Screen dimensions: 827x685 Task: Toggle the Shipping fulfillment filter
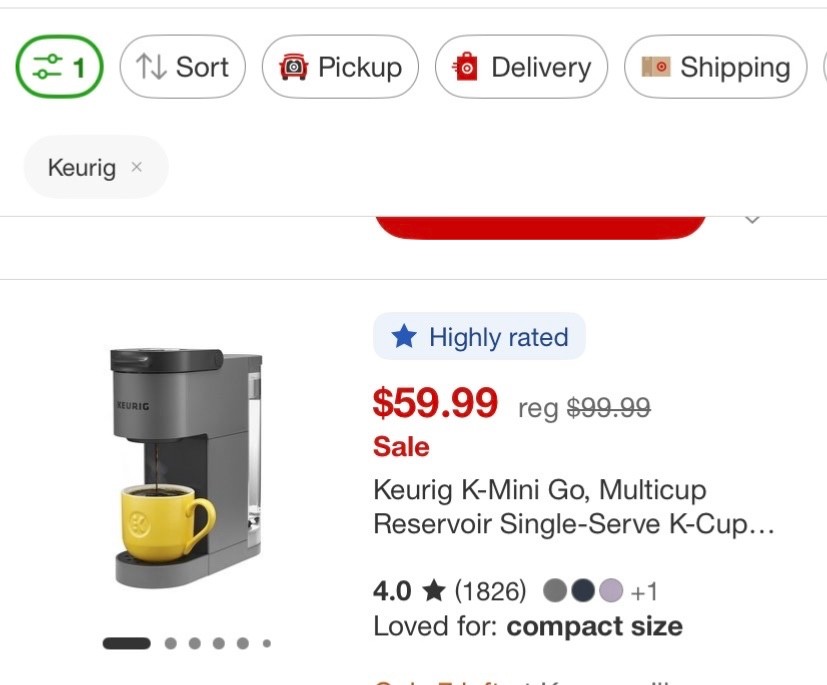click(715, 67)
